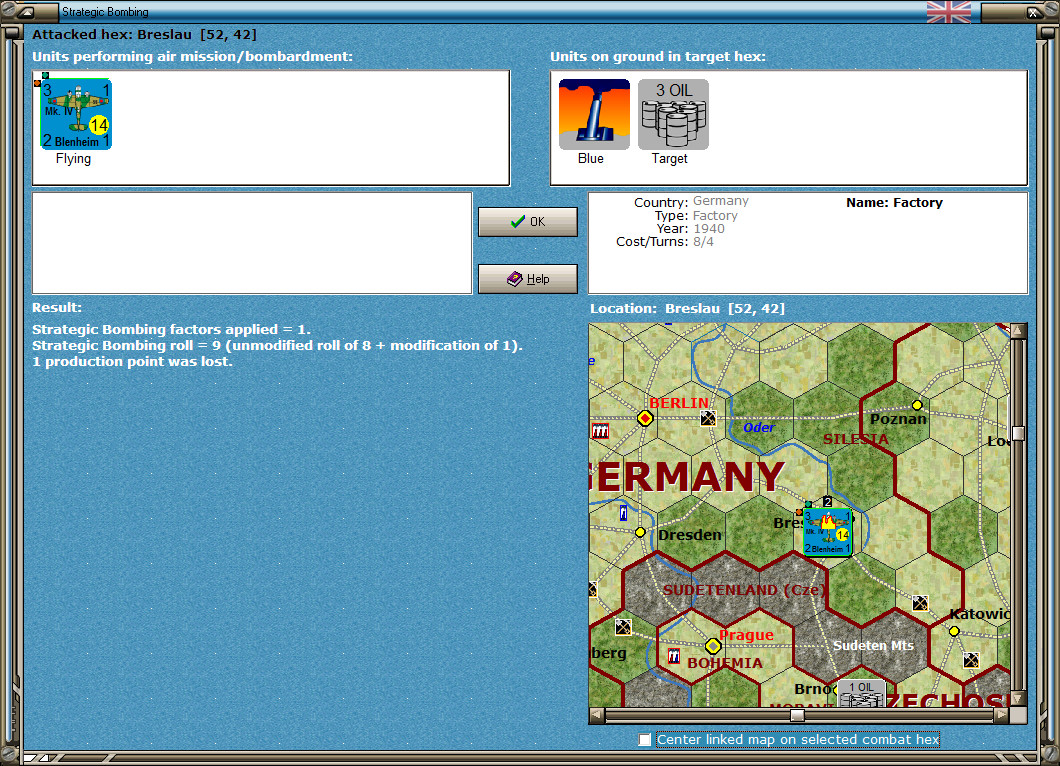Click the Katowice city dot on map
Viewport: 1060px width, 766px height.
[x=954, y=631]
